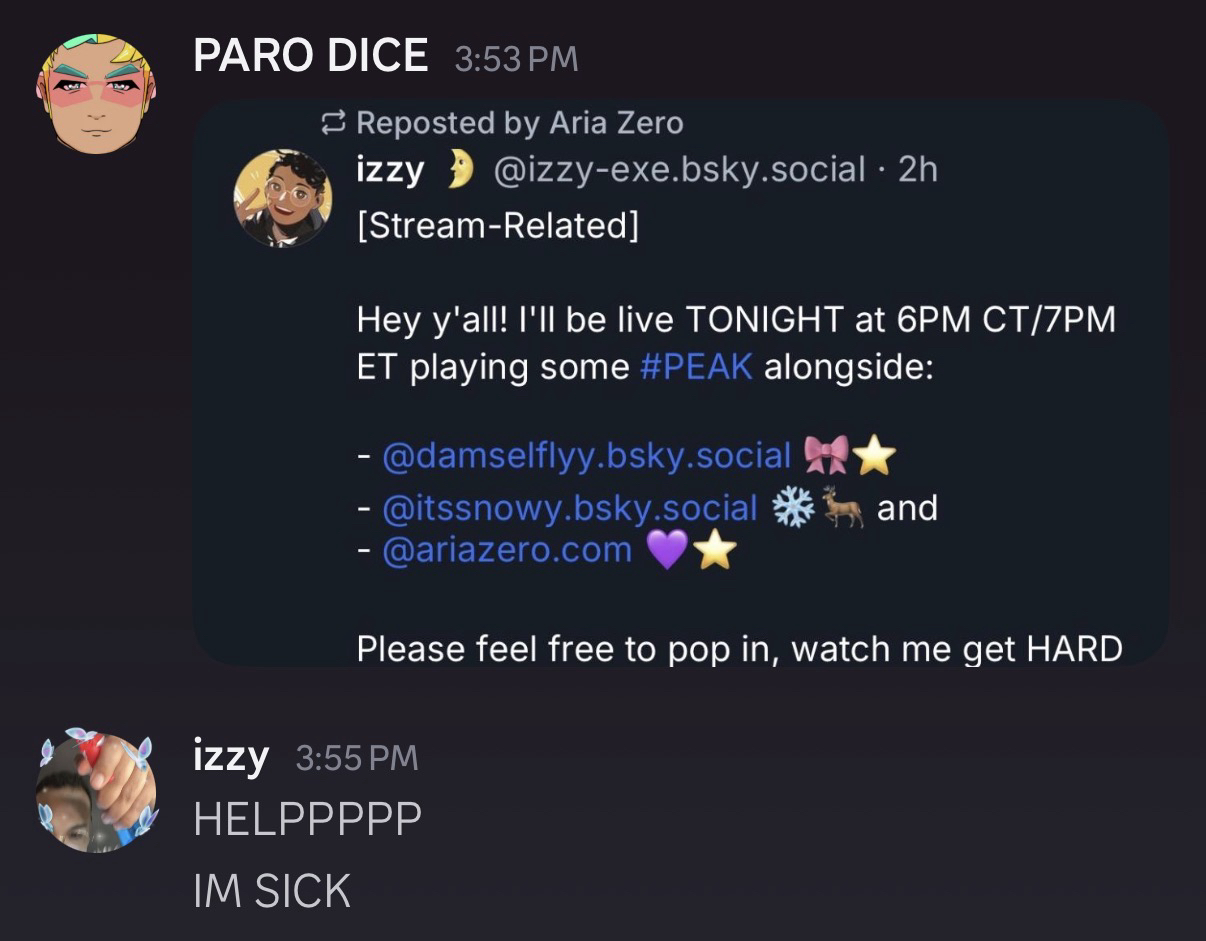Open PARO DICE's avatar
The image size is (1206, 941).
pyautogui.click(x=96, y=93)
